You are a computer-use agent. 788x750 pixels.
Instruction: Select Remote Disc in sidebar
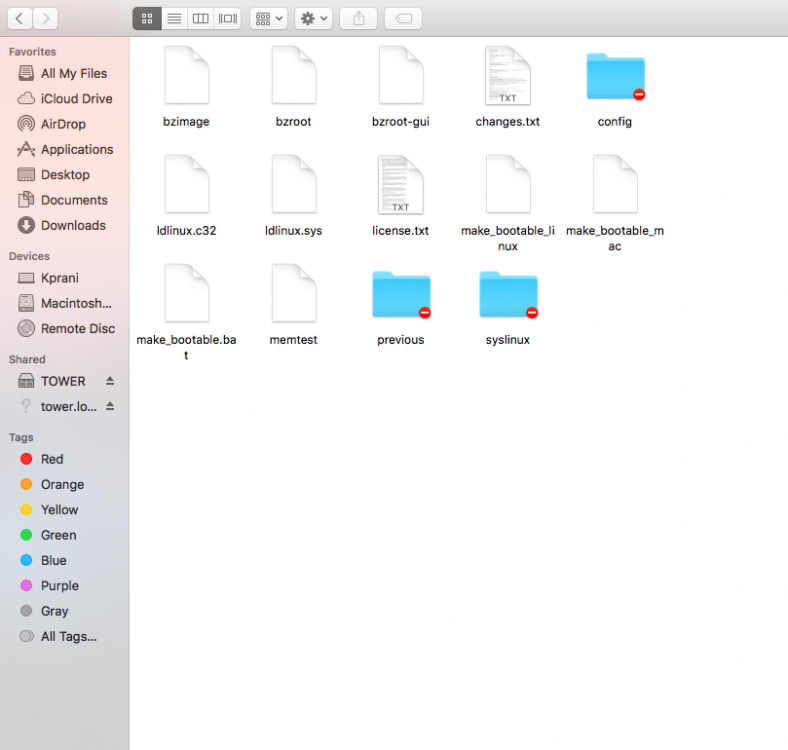pyautogui.click(x=64, y=329)
